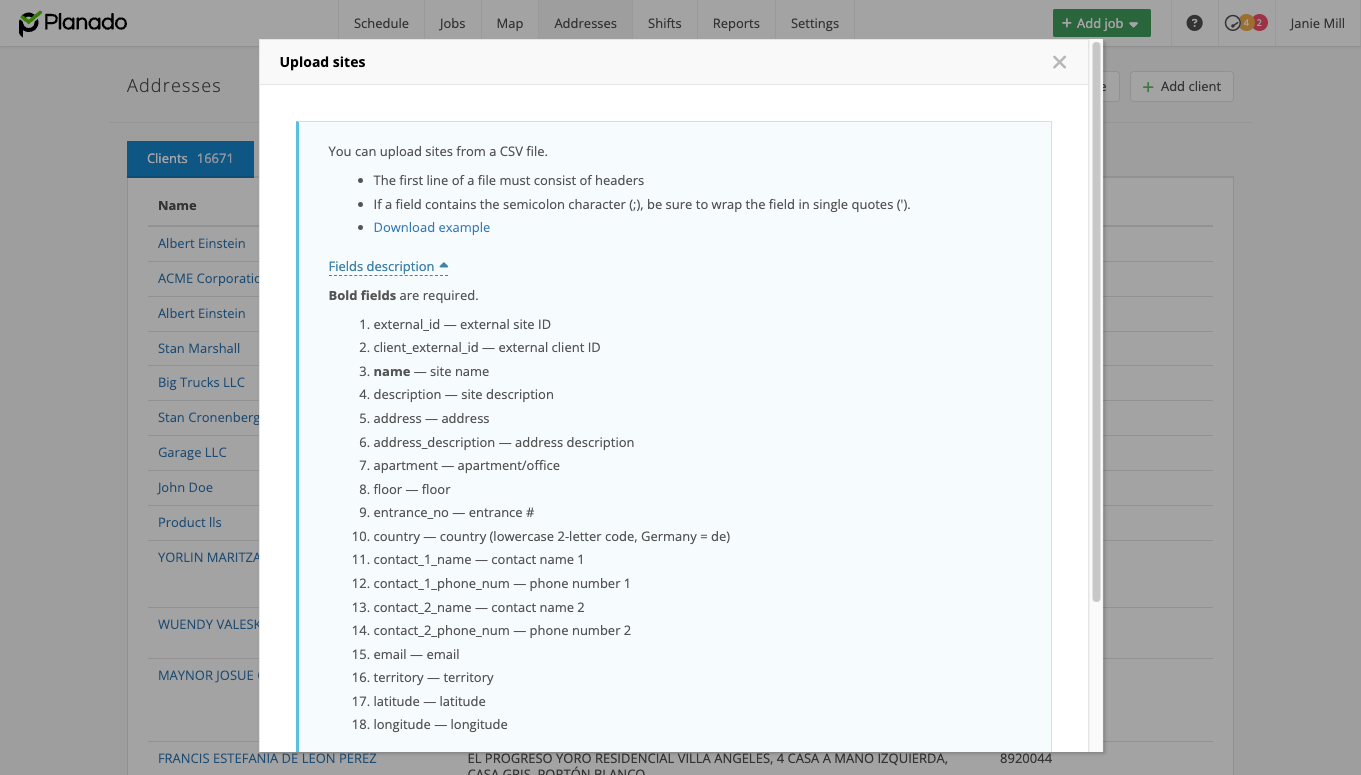Collapse the Fields description section
Screen dimensions: 1361x775
tap(388, 266)
